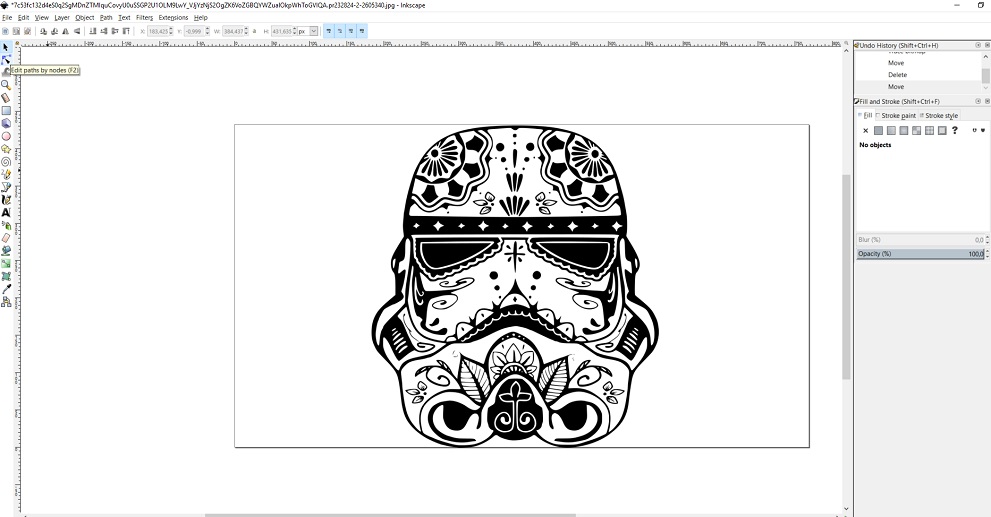The width and height of the screenshot is (991, 517).
Task: Select the Spiral tool
Action: 6,162
